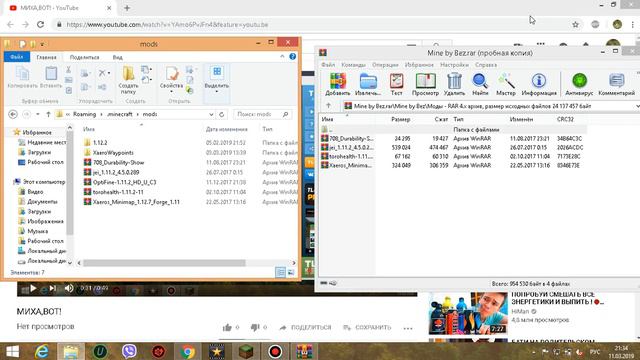Click Explorer help question mark icon

pos(293,57)
